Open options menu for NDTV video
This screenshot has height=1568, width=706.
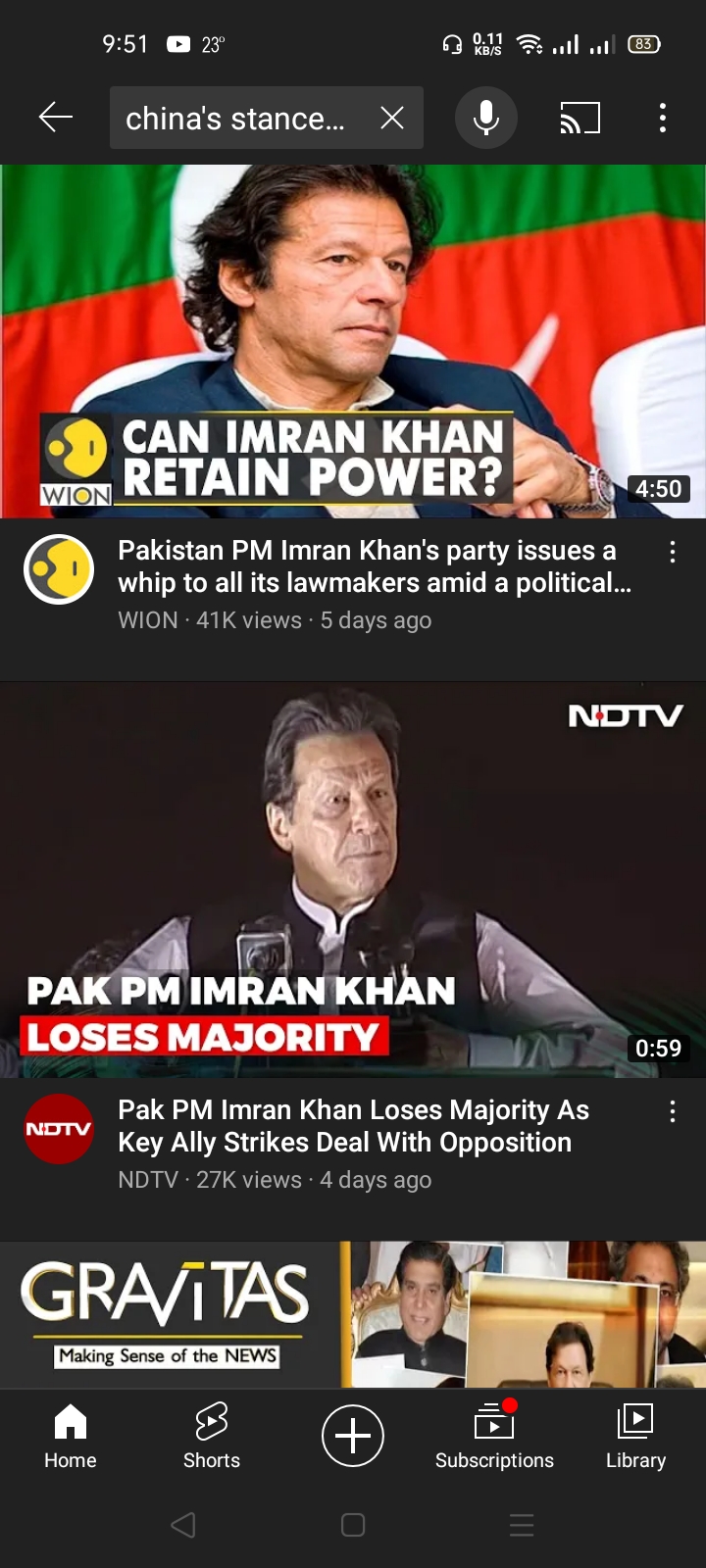pos(673,1111)
